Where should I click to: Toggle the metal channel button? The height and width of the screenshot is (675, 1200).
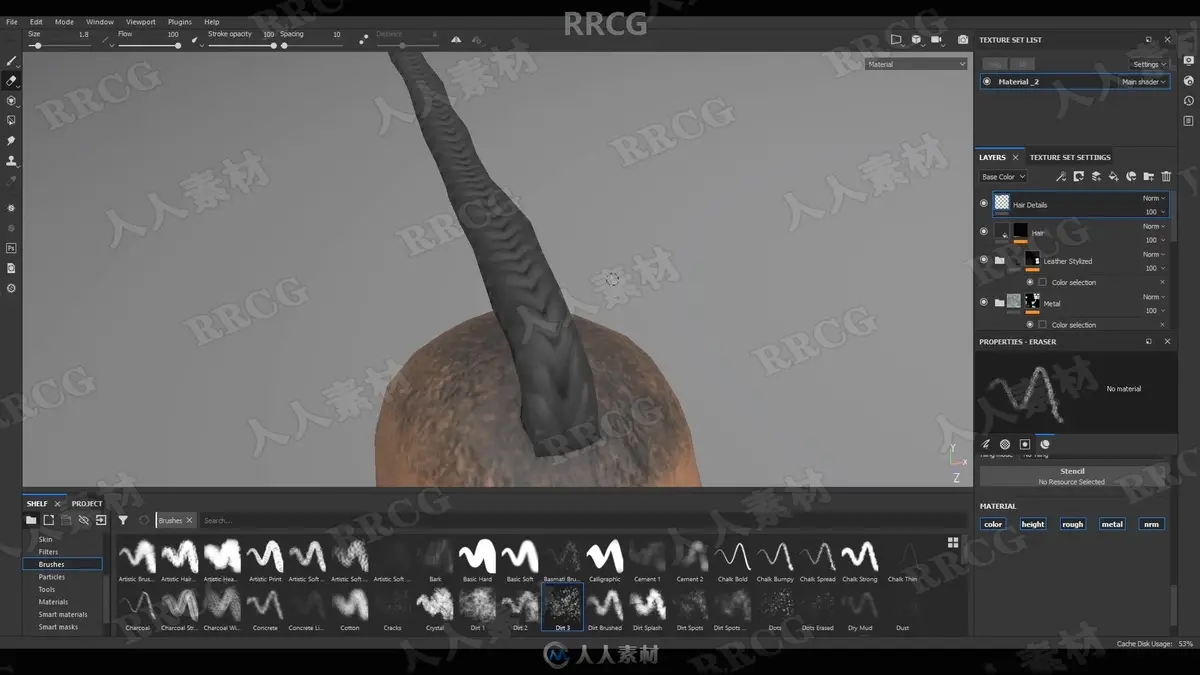point(1112,524)
